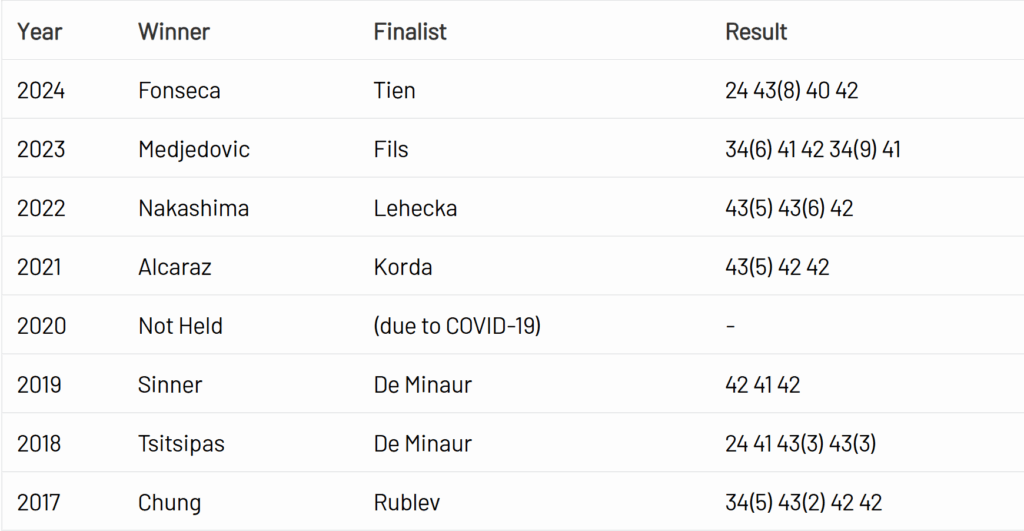Click De Minaur in the 2018 row
The image size is (1024, 531).
coord(423,444)
